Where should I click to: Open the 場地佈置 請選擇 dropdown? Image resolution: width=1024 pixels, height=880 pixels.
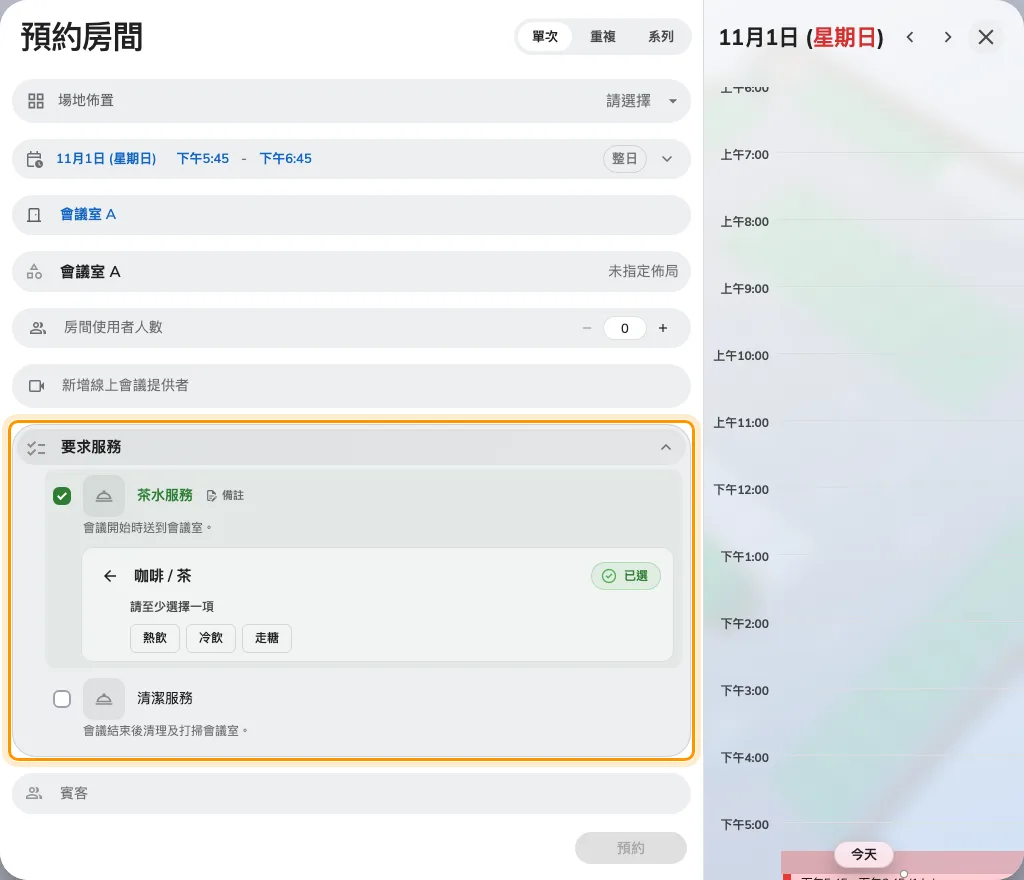point(641,101)
